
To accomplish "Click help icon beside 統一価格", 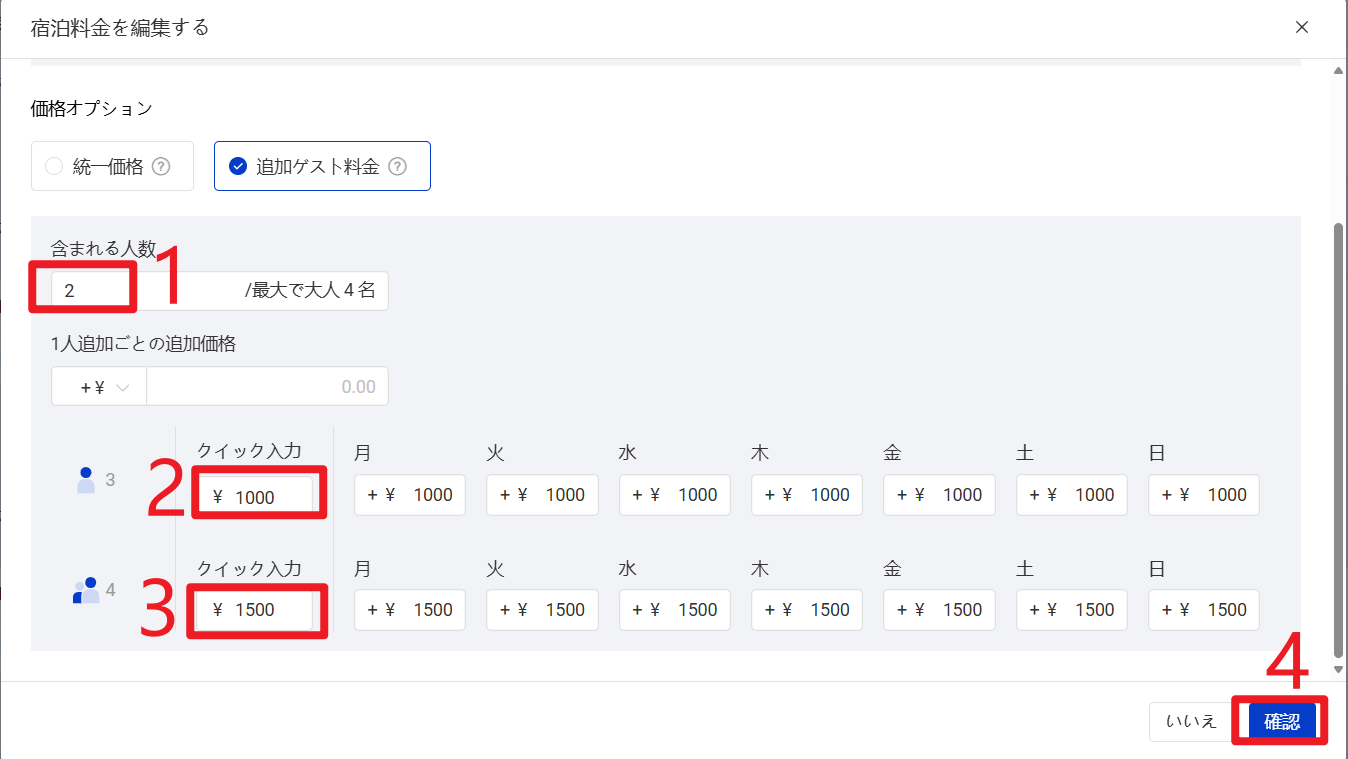I will tap(160, 167).
